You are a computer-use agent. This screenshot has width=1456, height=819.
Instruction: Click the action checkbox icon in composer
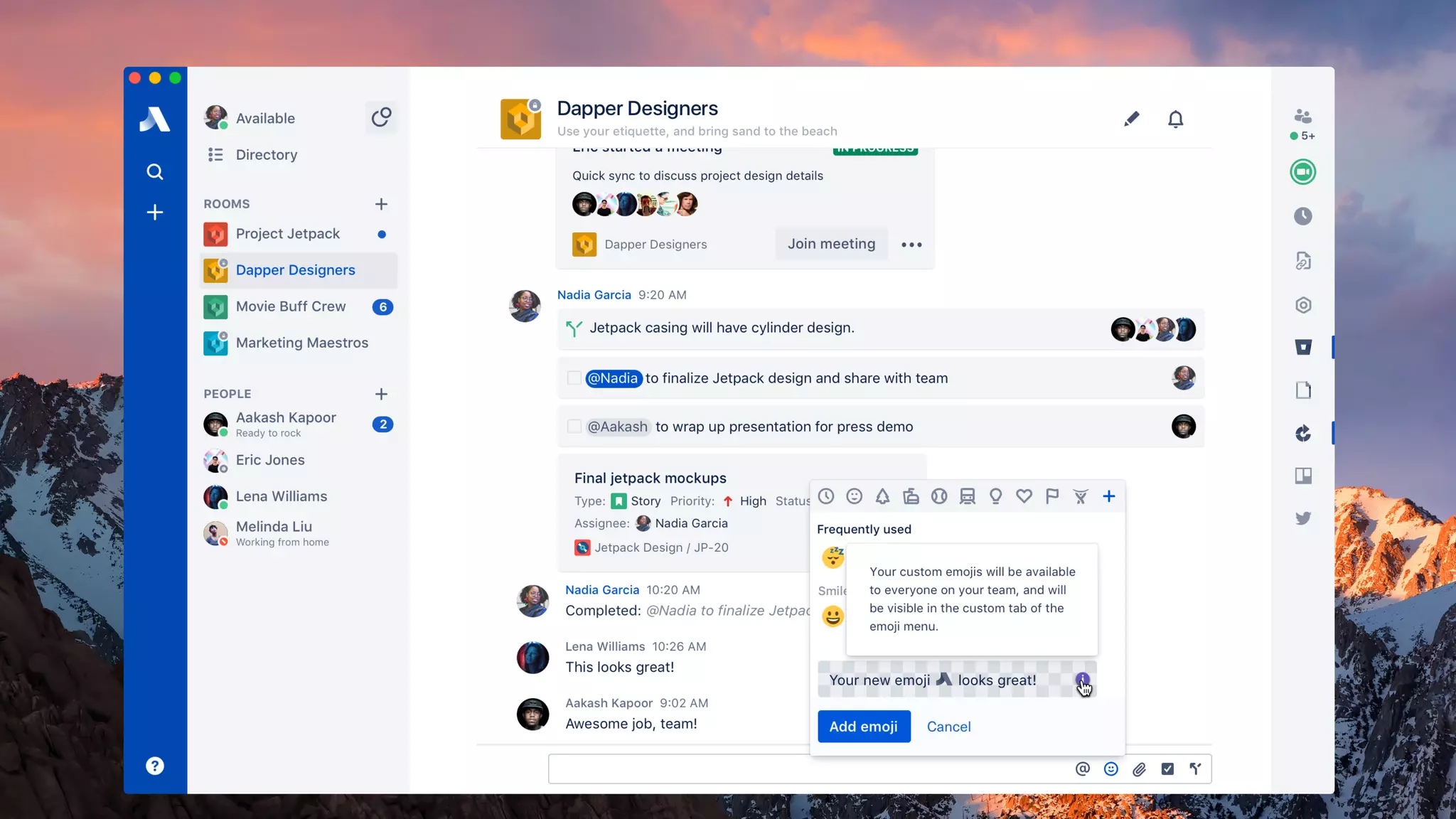[x=1167, y=769]
